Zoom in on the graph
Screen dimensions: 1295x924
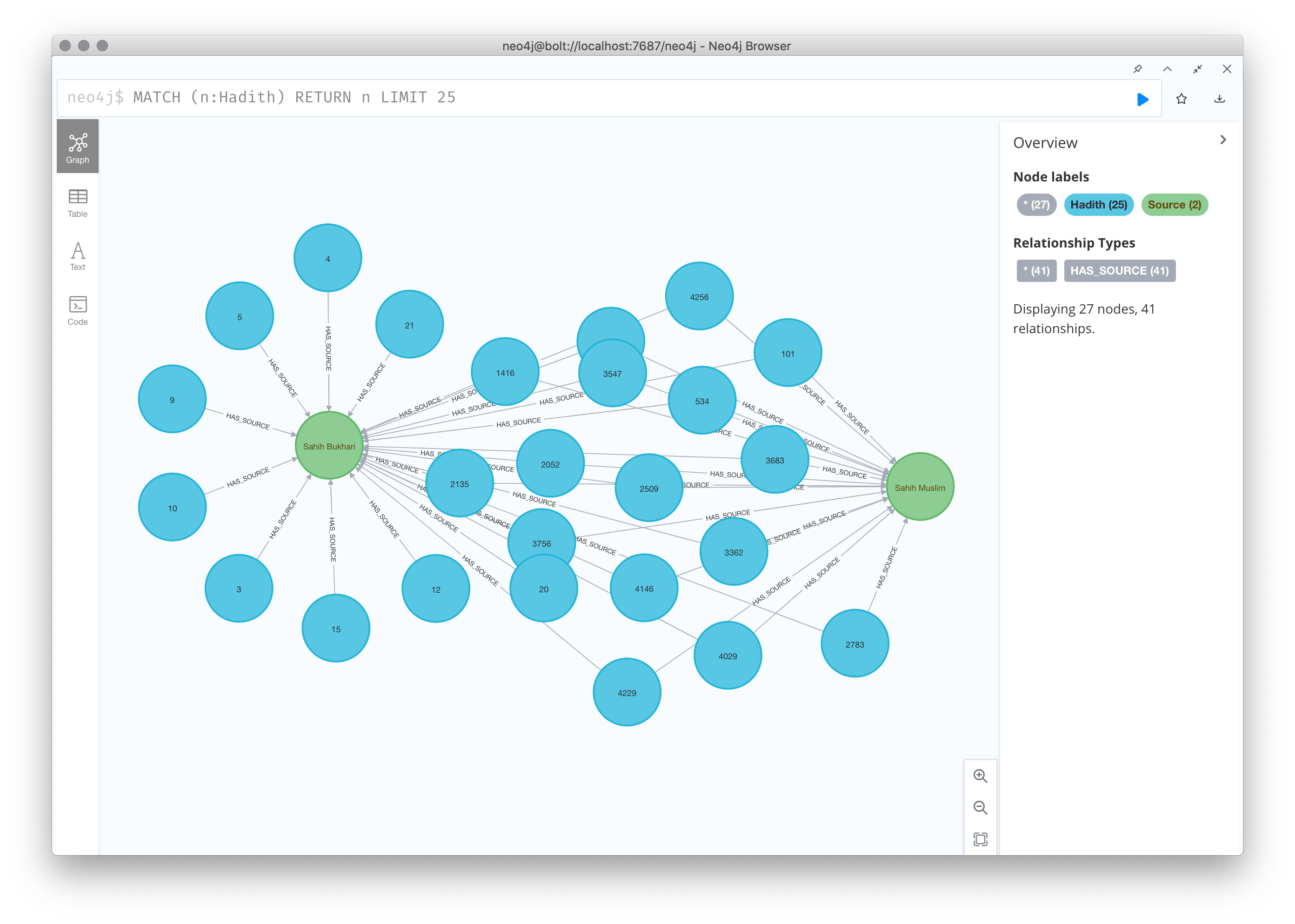tap(980, 776)
